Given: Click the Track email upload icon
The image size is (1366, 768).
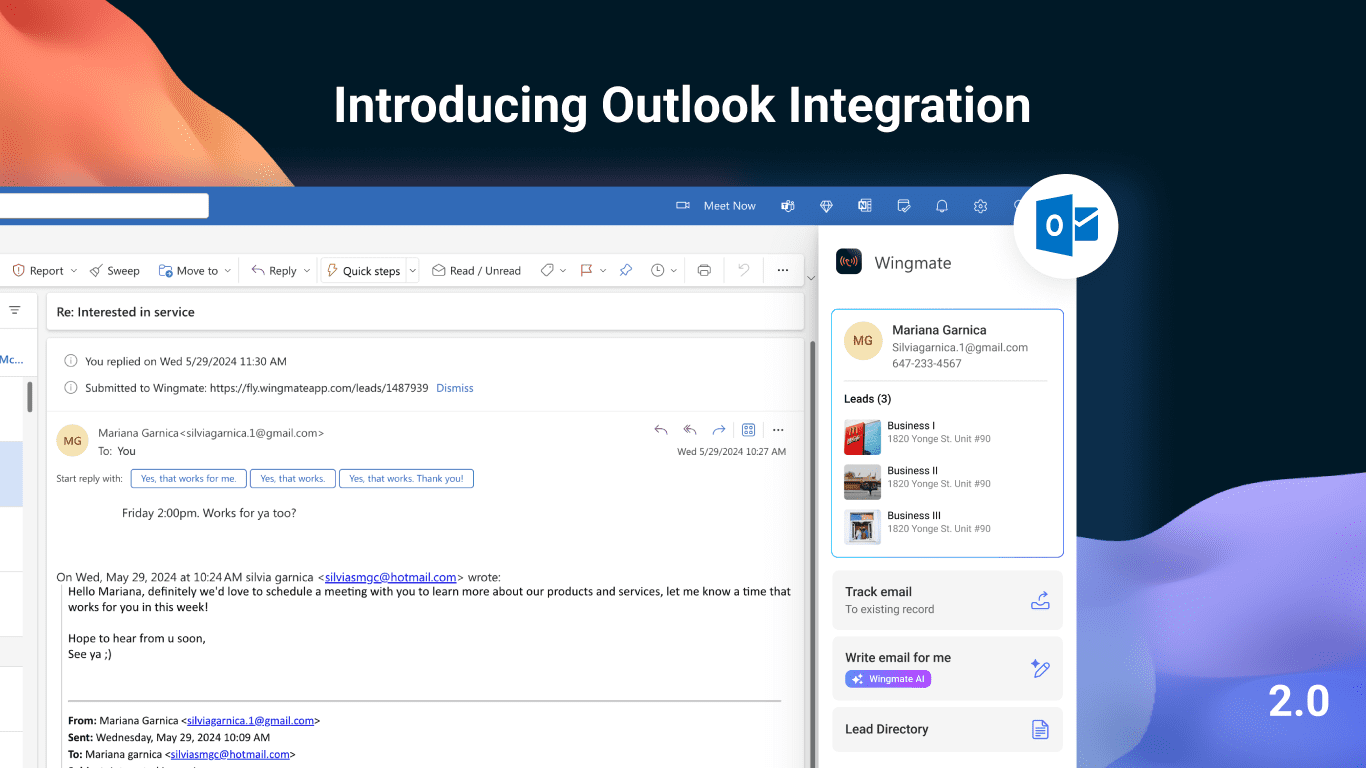Looking at the screenshot, I should pyautogui.click(x=1040, y=600).
